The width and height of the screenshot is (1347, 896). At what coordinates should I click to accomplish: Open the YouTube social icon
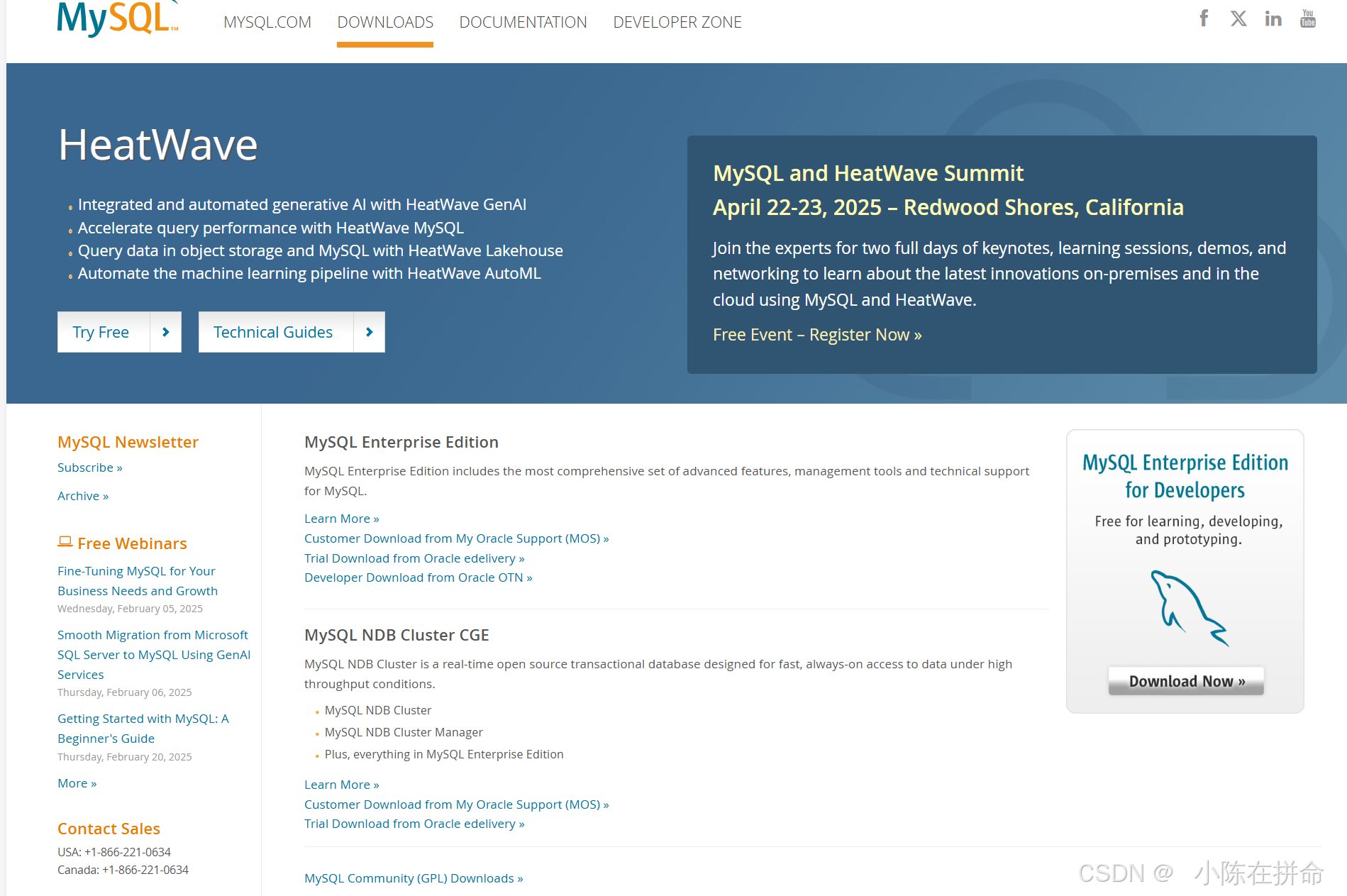[1308, 18]
